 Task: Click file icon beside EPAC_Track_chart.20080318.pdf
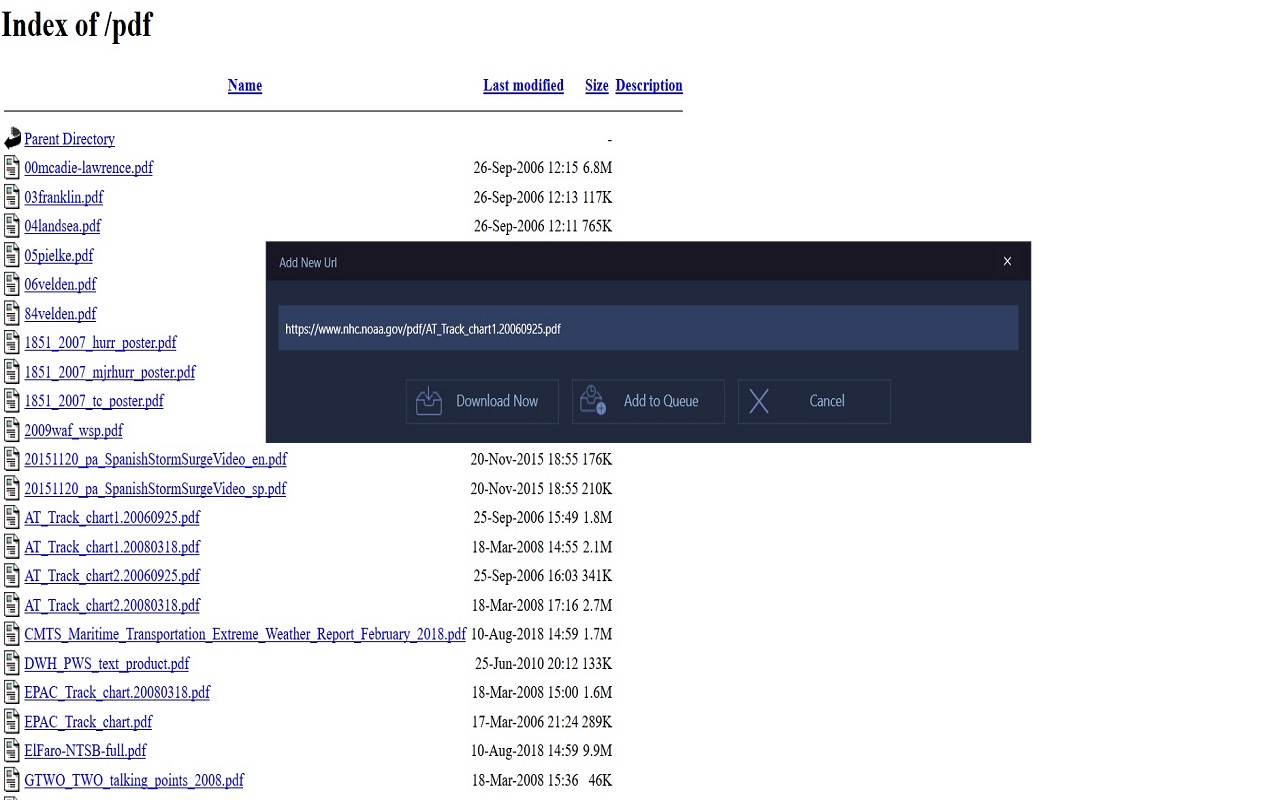click(x=12, y=693)
